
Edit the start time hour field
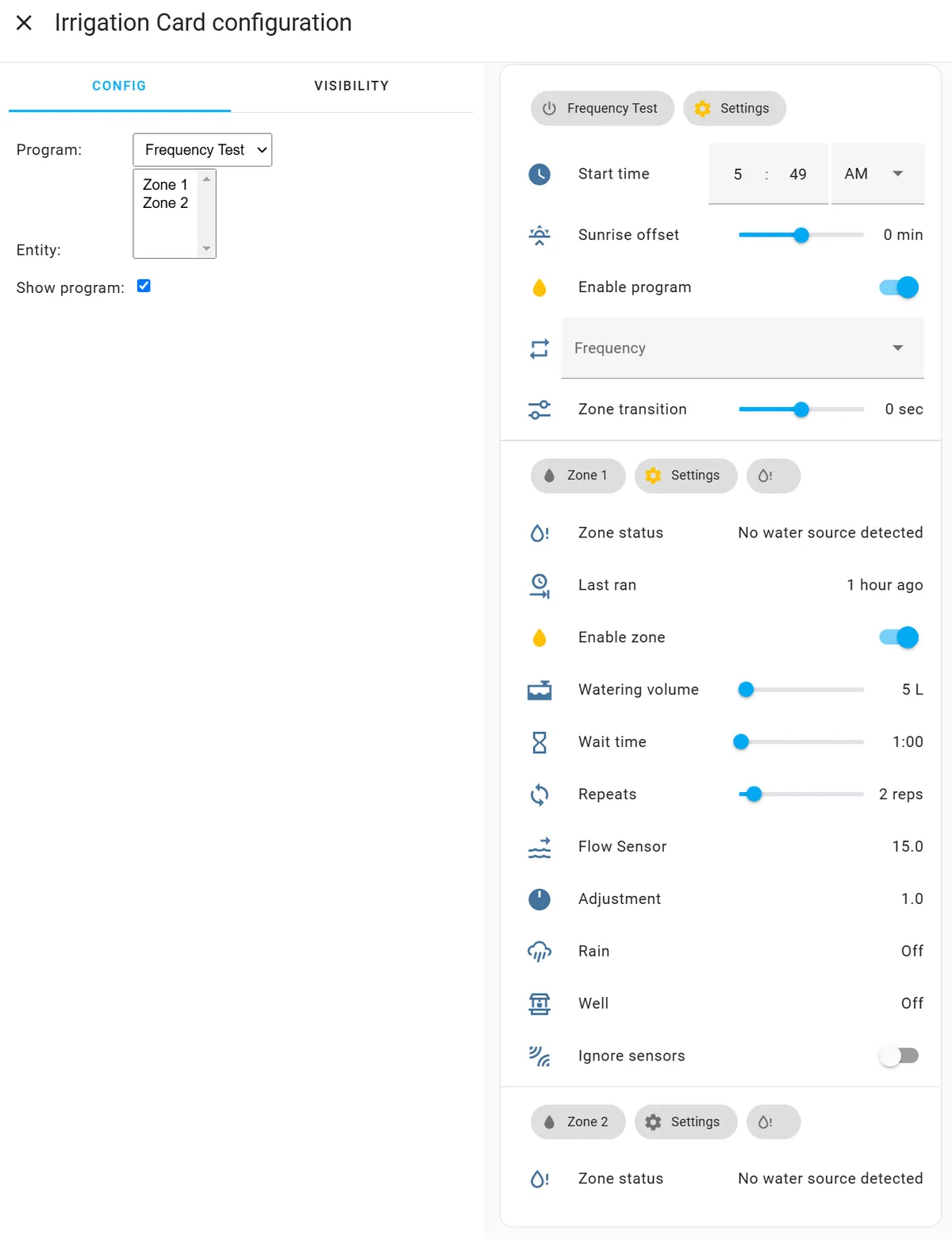point(738,175)
